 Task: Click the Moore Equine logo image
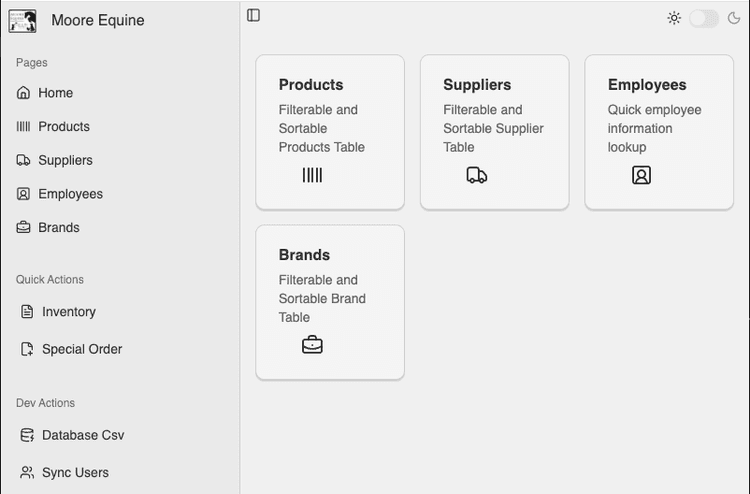(22, 21)
